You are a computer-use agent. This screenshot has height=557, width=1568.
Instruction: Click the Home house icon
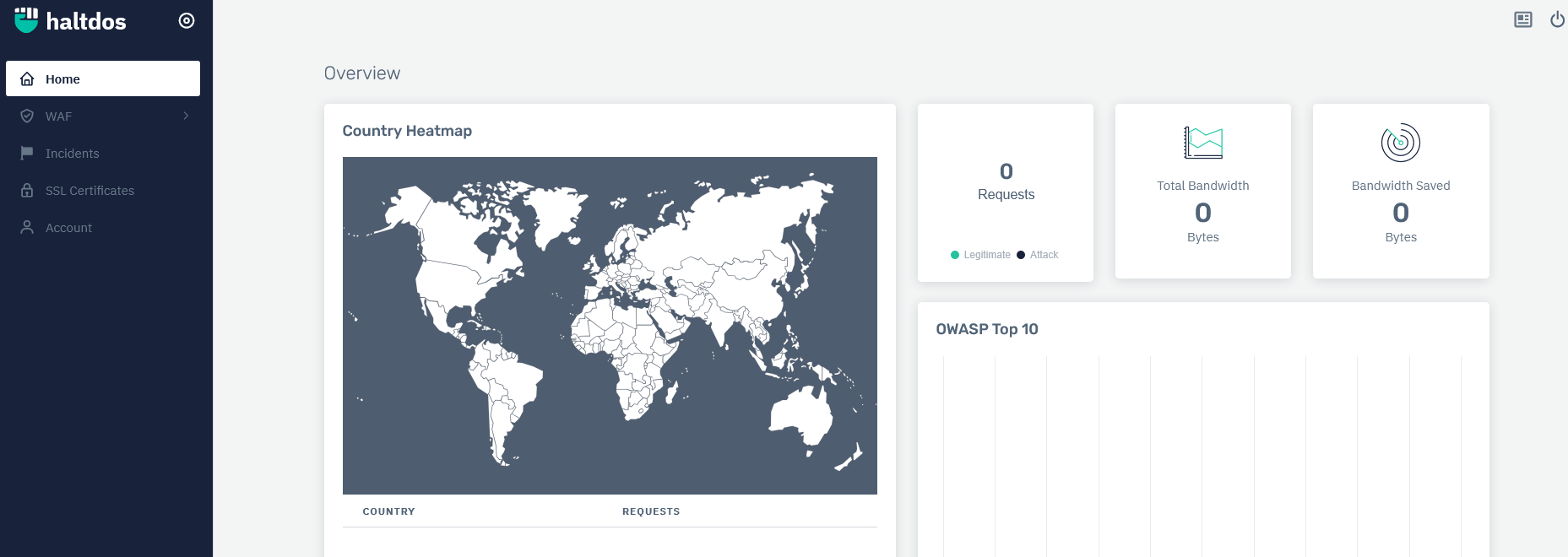click(27, 79)
